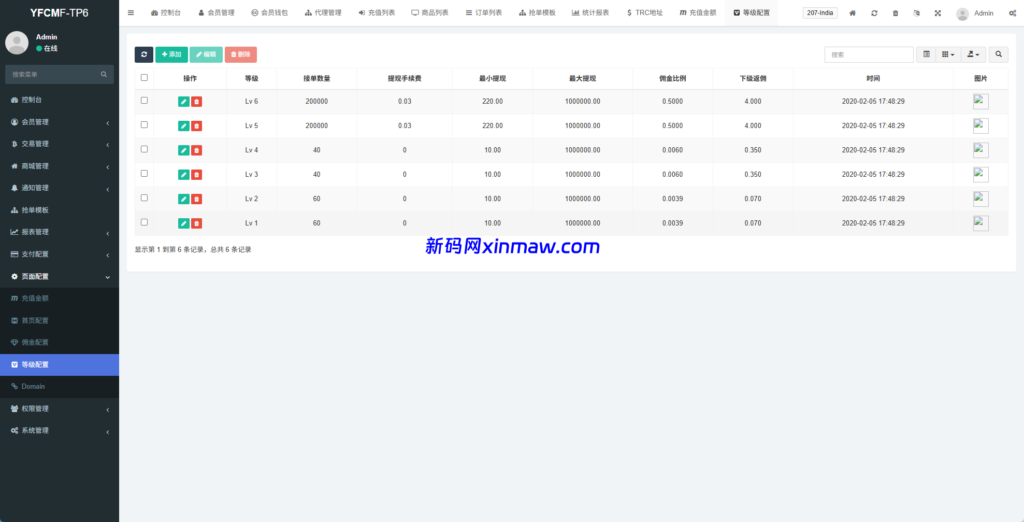The height and width of the screenshot is (522, 1024).
Task: Click the red 删除 toolbar button
Action: [x=241, y=55]
